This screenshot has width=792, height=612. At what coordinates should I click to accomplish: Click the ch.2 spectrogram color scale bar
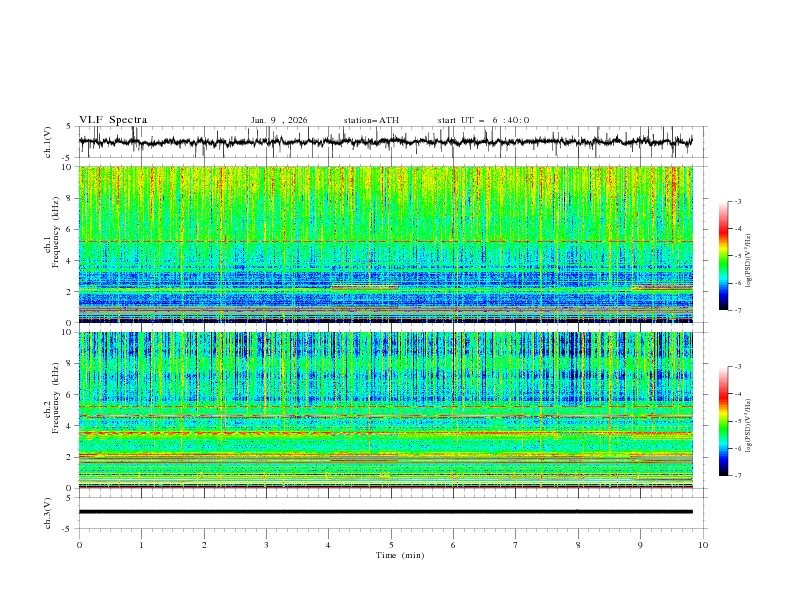723,421
